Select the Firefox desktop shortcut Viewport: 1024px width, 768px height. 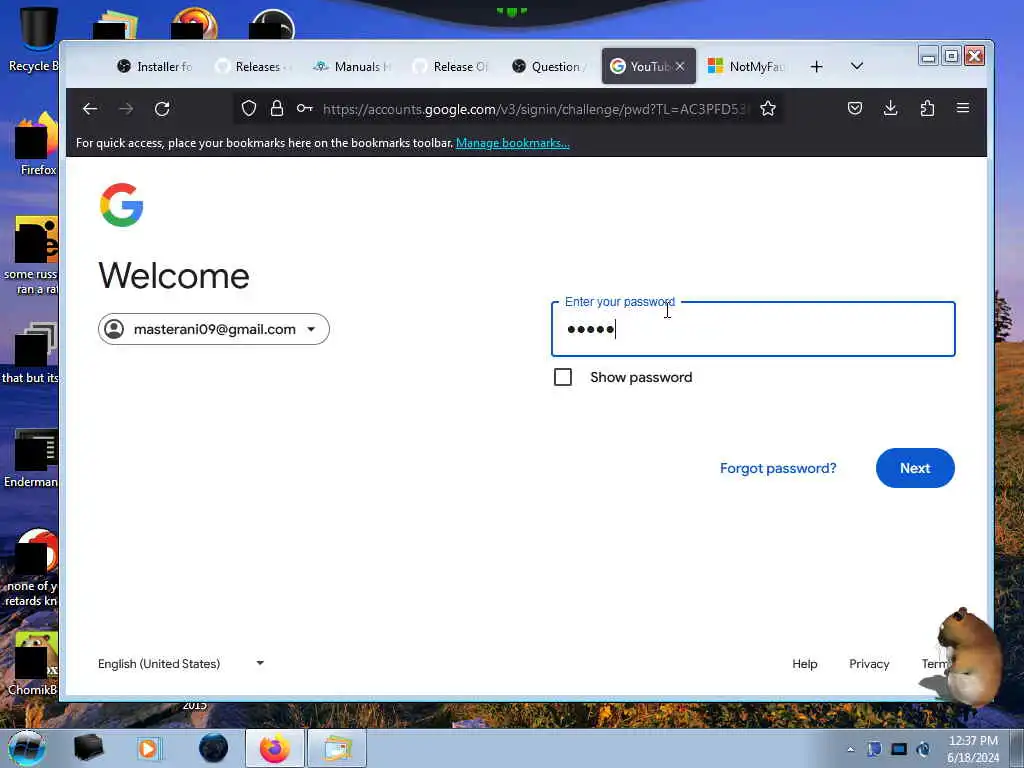[x=38, y=144]
